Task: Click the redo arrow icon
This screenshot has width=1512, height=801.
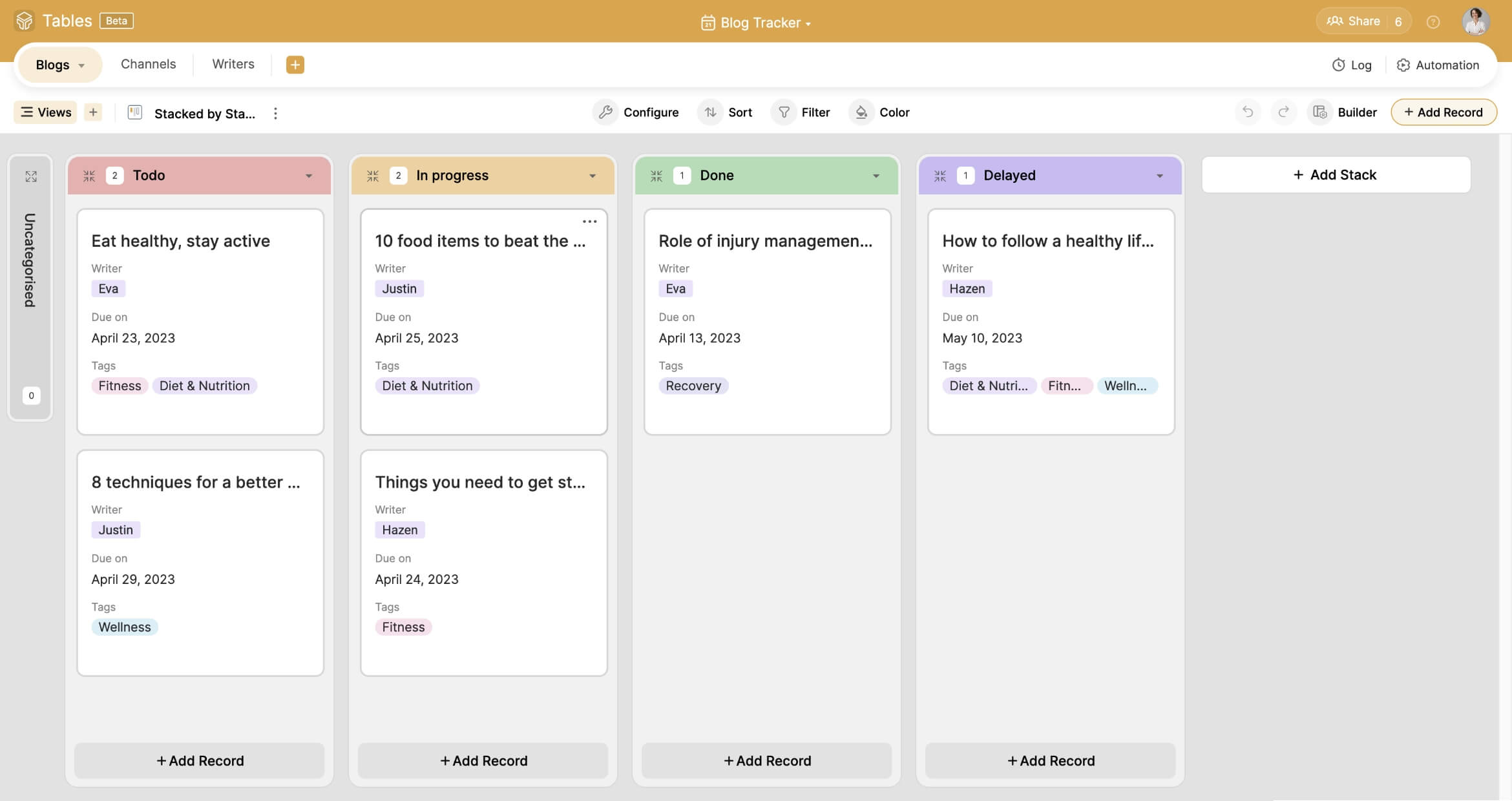Action: tap(1283, 112)
